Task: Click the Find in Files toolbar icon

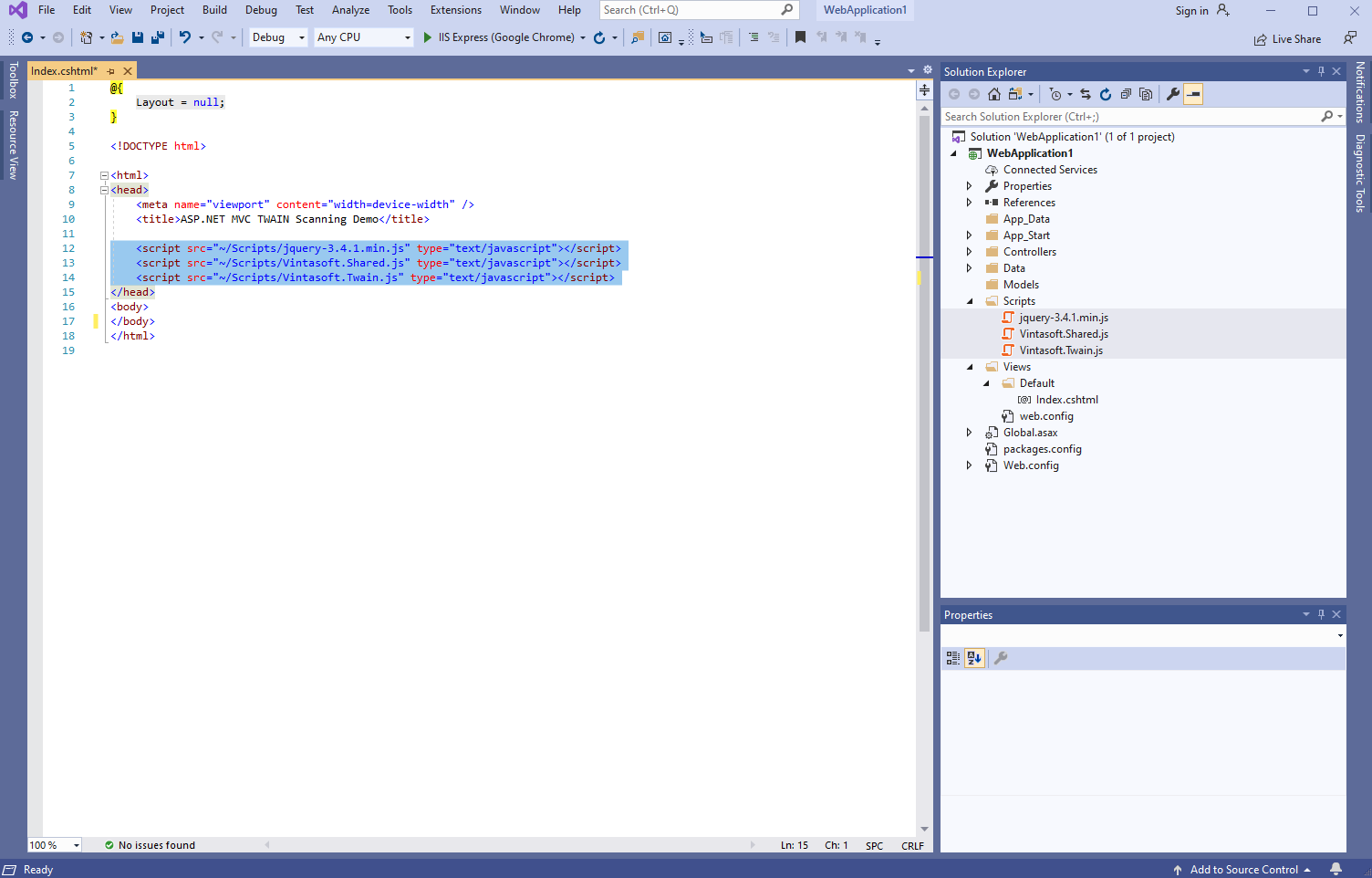Action: (x=638, y=37)
